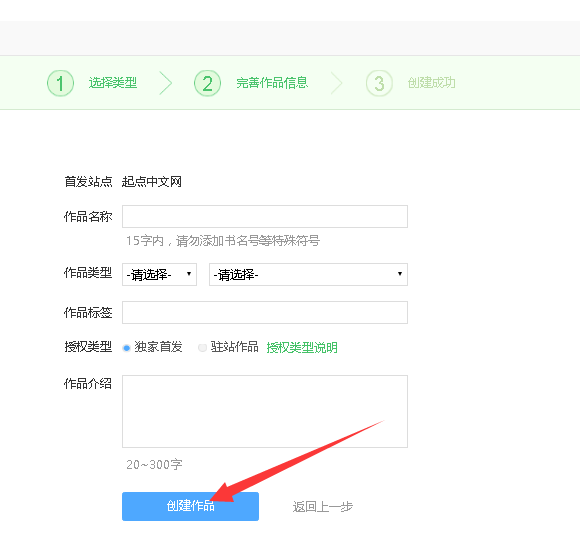This screenshot has width=580, height=559.
Task: Click inside the 作品介绍 text area
Action: pos(265,411)
